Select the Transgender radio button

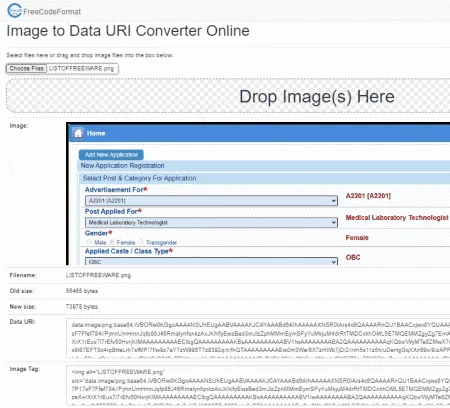point(141,242)
